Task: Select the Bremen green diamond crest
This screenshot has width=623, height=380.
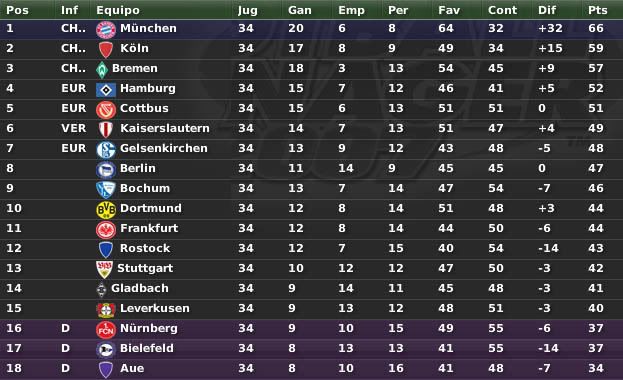Action: click(102, 70)
